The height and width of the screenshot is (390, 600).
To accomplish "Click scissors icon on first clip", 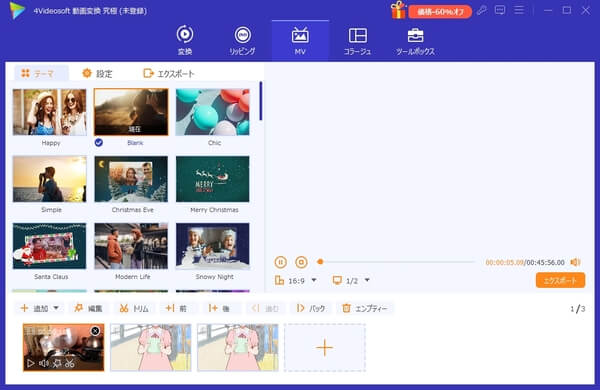I will click(x=70, y=363).
